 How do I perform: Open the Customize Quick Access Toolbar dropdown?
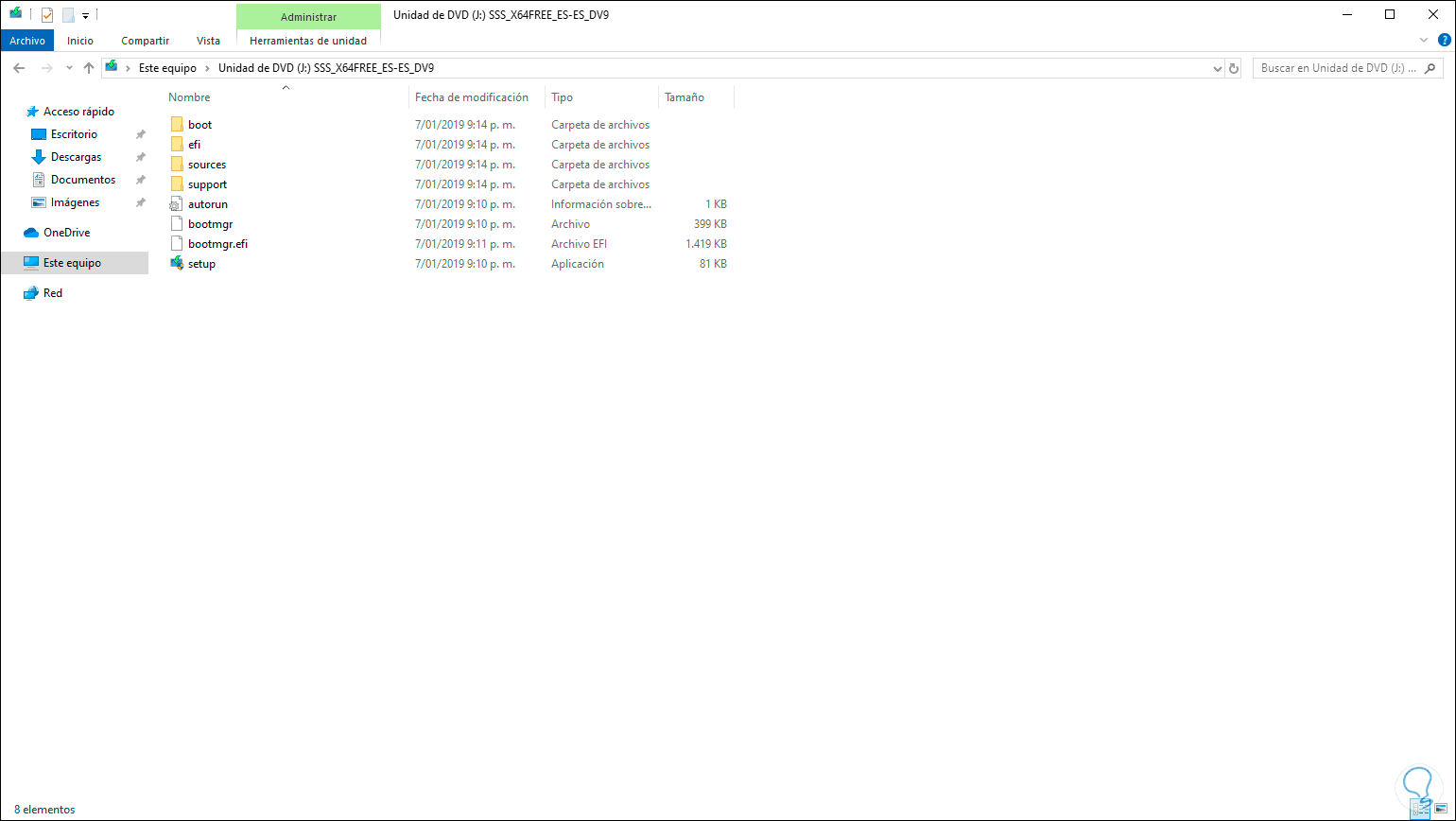coord(85,15)
